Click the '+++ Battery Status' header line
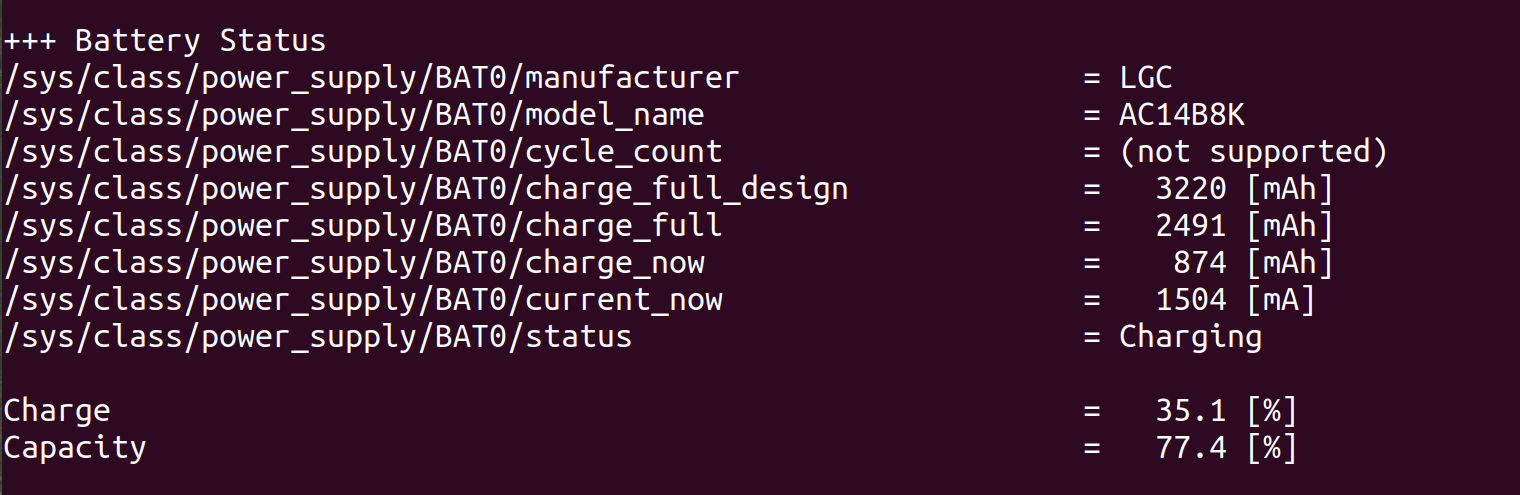1520x495 pixels. [x=165, y=41]
